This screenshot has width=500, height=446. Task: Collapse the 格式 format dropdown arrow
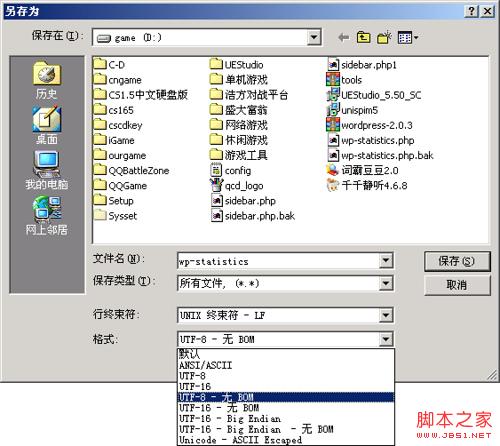[x=386, y=339]
